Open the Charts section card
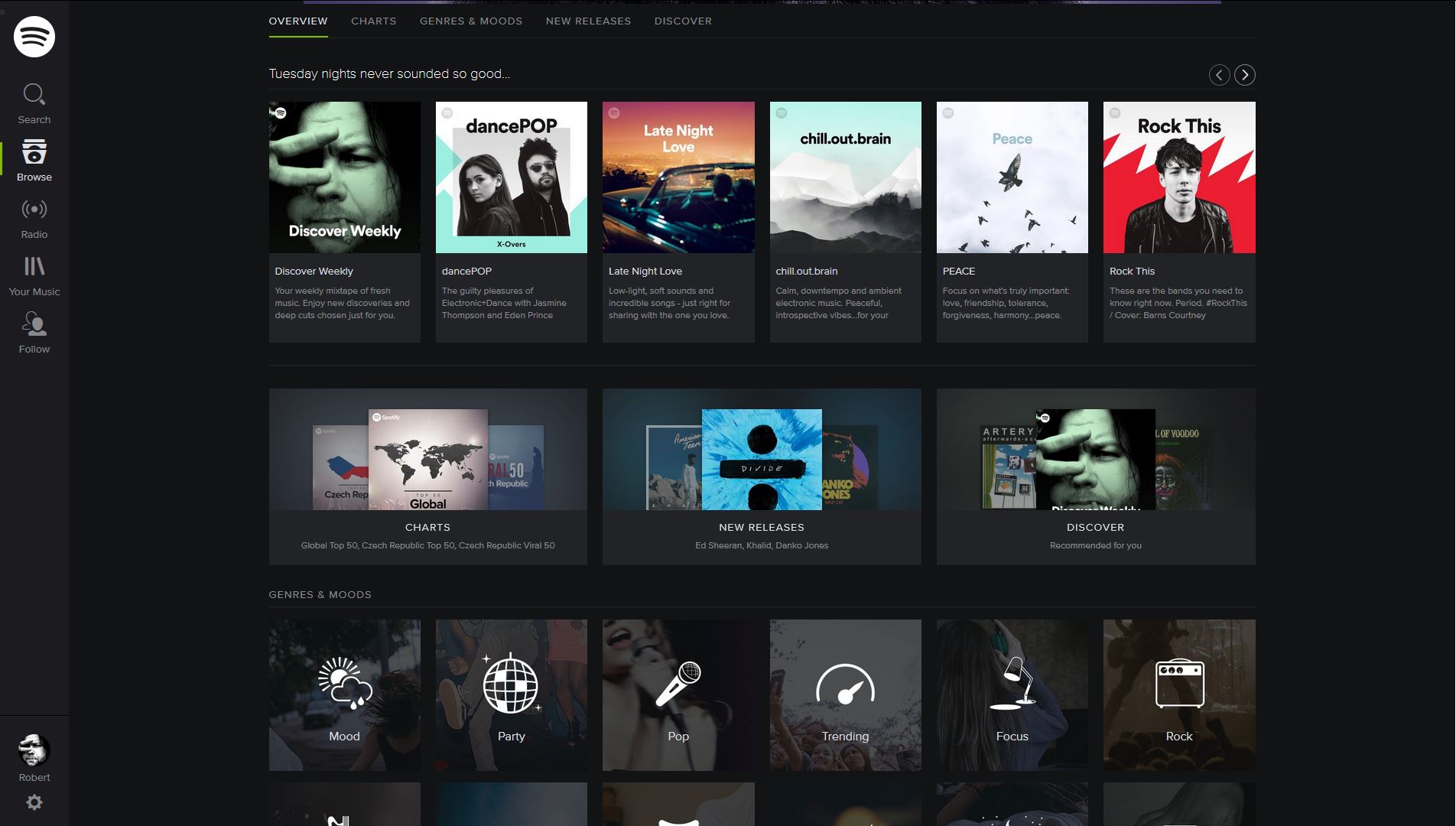 pos(428,476)
